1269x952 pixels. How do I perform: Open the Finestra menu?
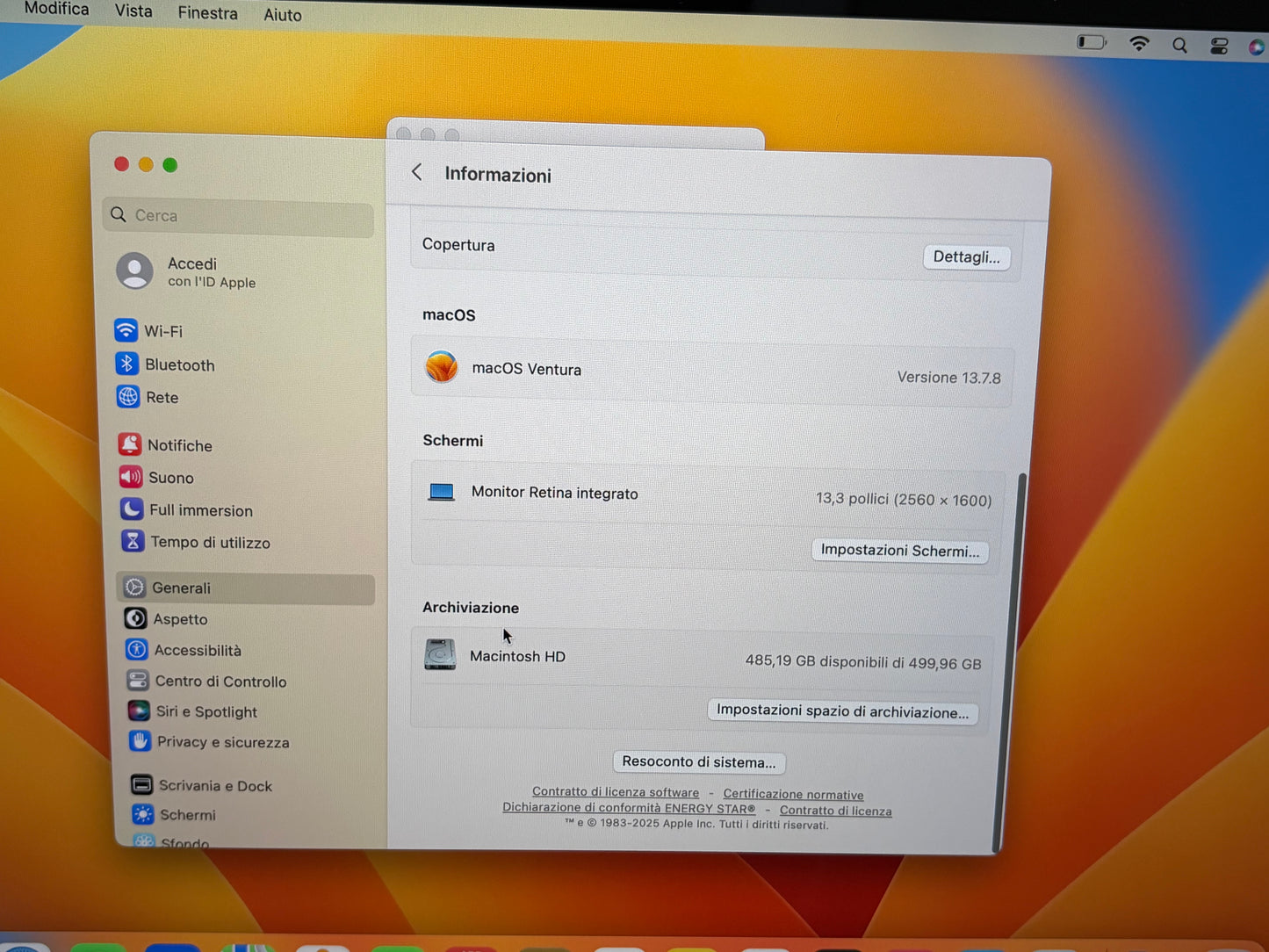click(x=207, y=13)
